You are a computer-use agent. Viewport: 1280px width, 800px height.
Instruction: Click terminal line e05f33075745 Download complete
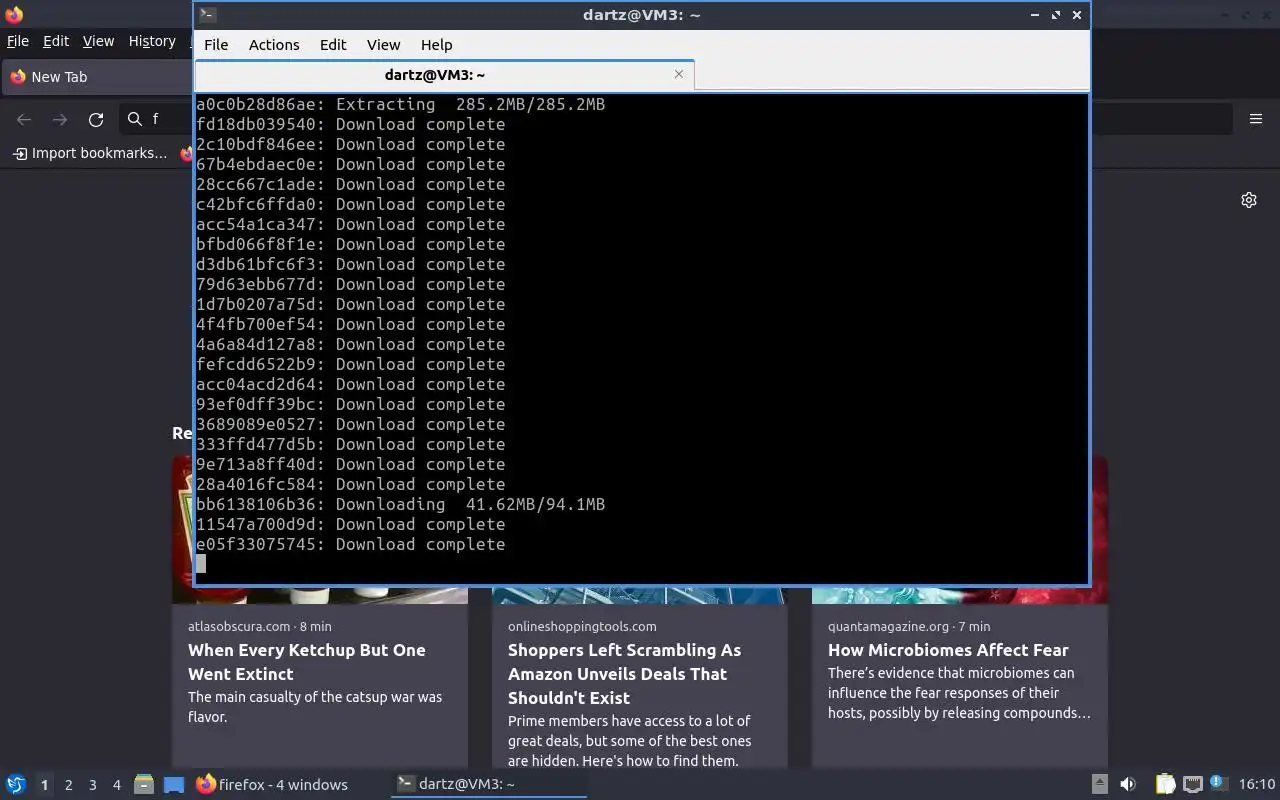pyautogui.click(x=350, y=544)
